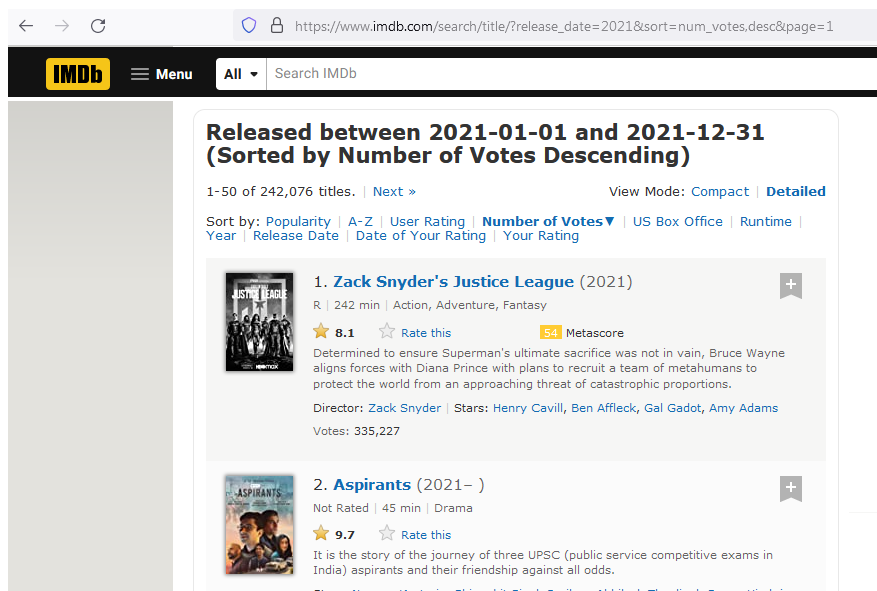This screenshot has width=877, height=591.
Task: Click the 54 Metascore badge
Action: pyautogui.click(x=550, y=333)
